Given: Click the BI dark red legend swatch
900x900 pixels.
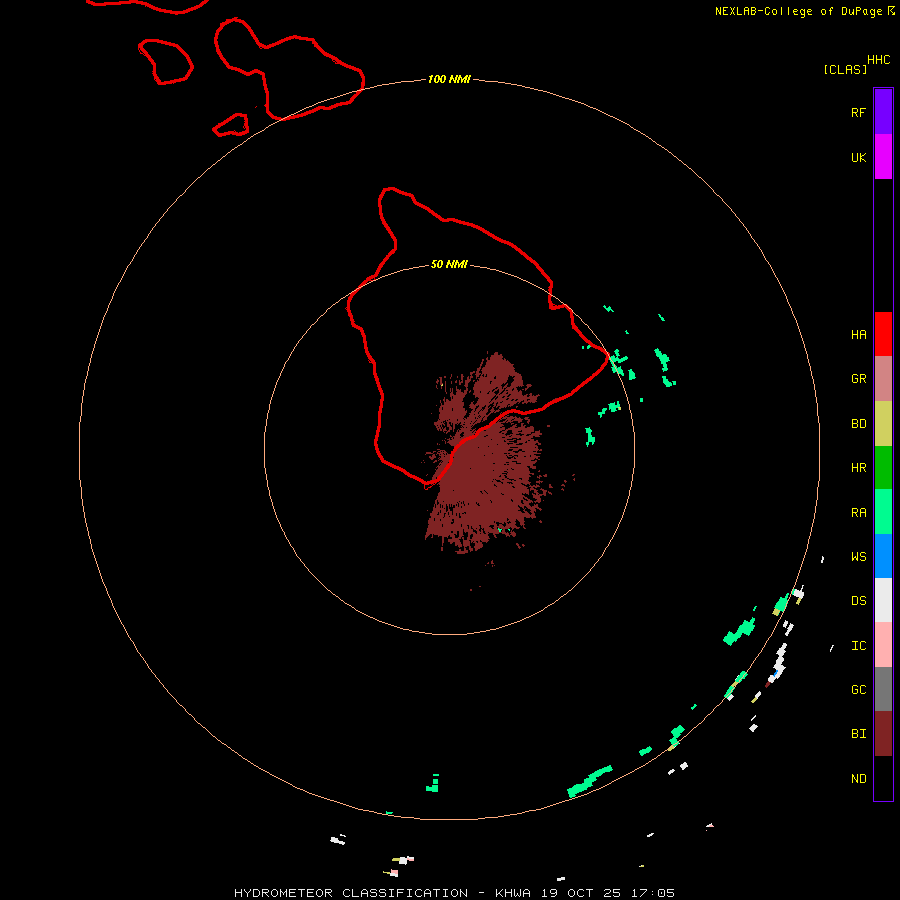Looking at the screenshot, I should [x=883, y=734].
